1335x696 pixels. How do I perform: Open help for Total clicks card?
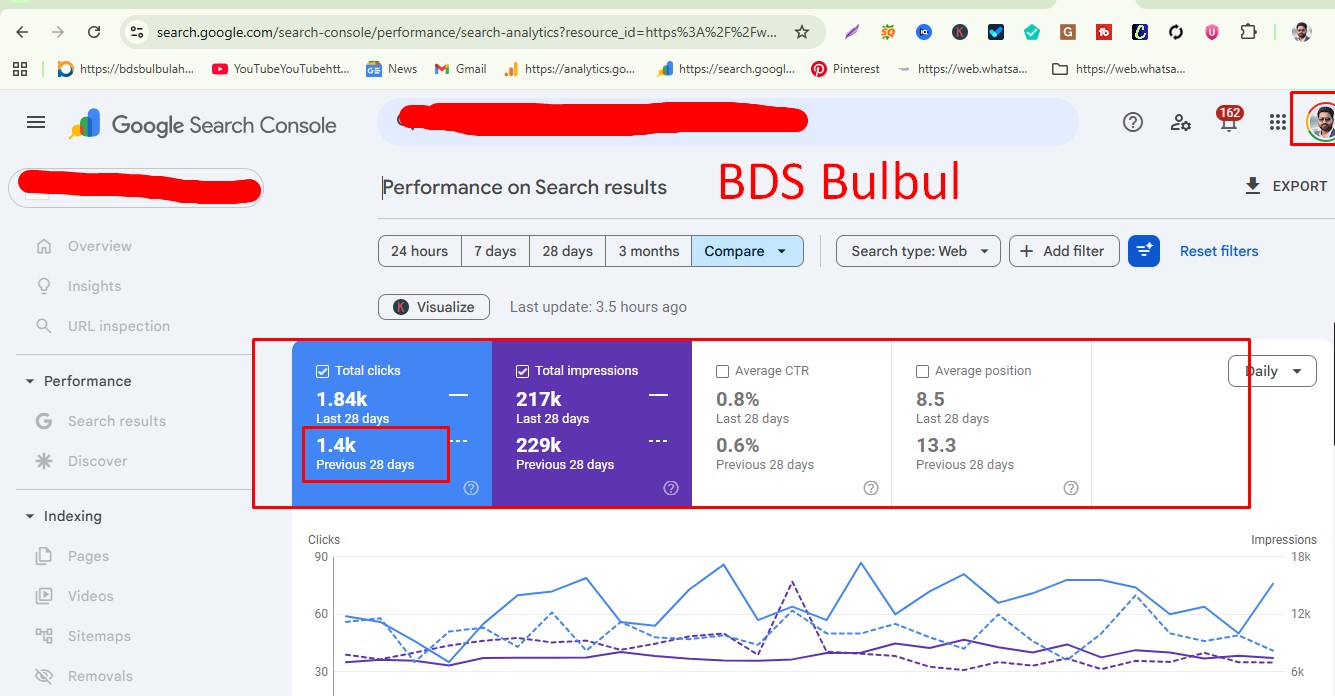point(471,488)
